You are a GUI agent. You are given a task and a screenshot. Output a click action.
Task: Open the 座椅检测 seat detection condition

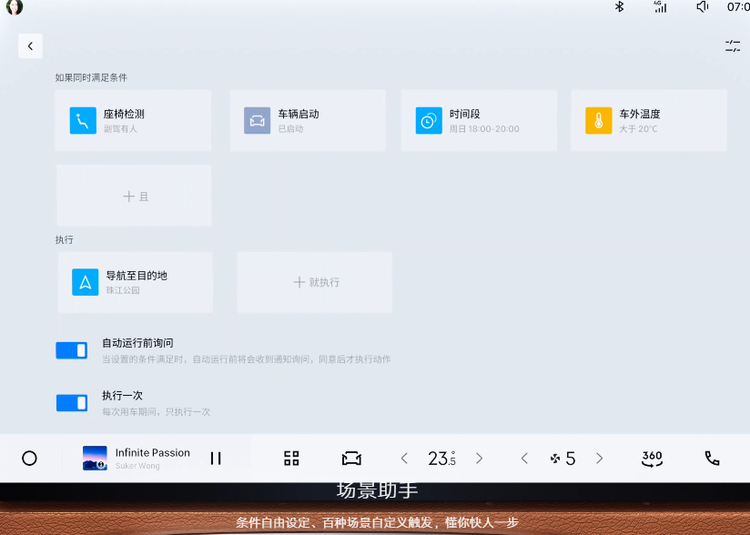(x=133, y=121)
